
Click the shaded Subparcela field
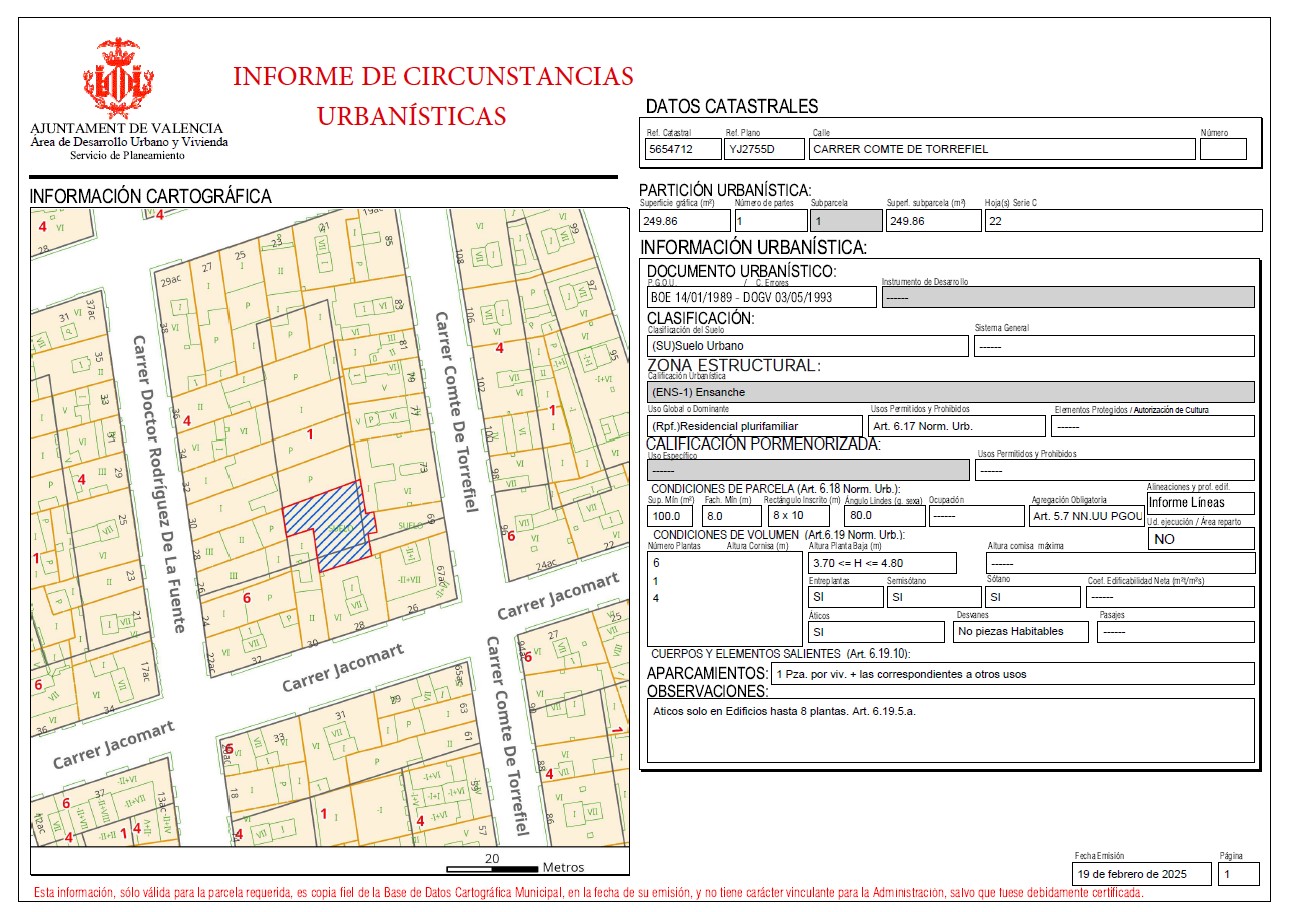pos(845,221)
